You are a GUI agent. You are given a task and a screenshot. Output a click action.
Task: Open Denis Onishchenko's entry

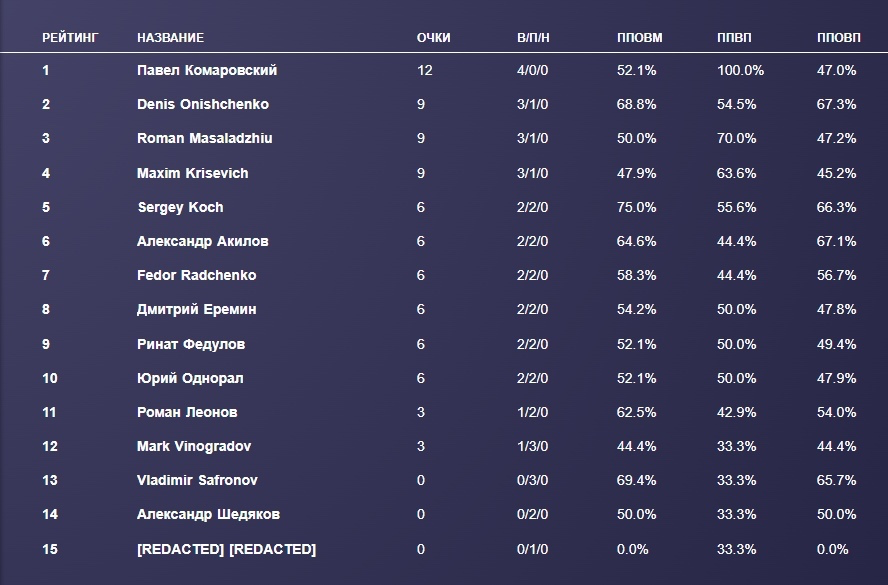pyautogui.click(x=203, y=105)
